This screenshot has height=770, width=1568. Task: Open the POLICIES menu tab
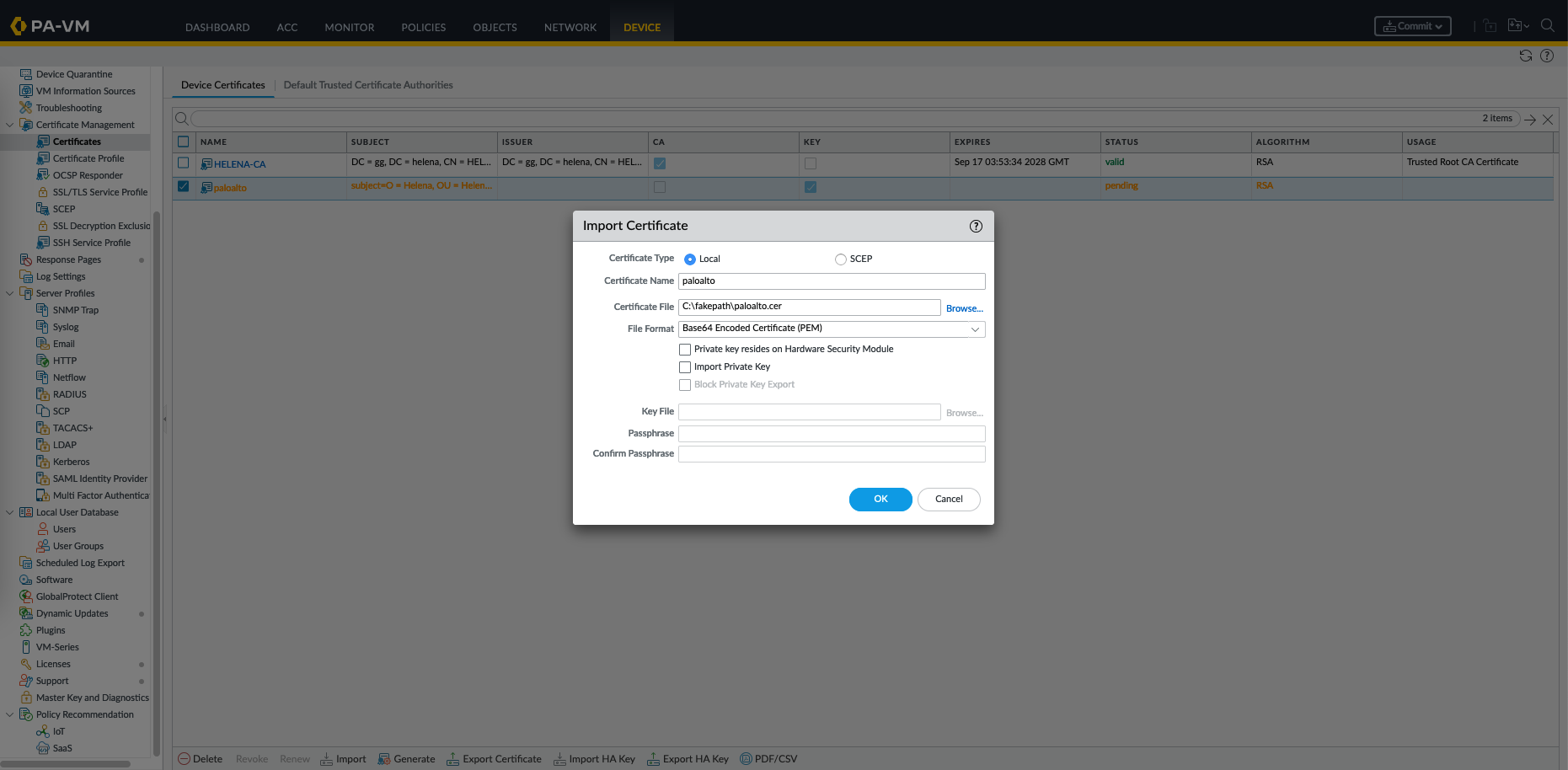(423, 27)
